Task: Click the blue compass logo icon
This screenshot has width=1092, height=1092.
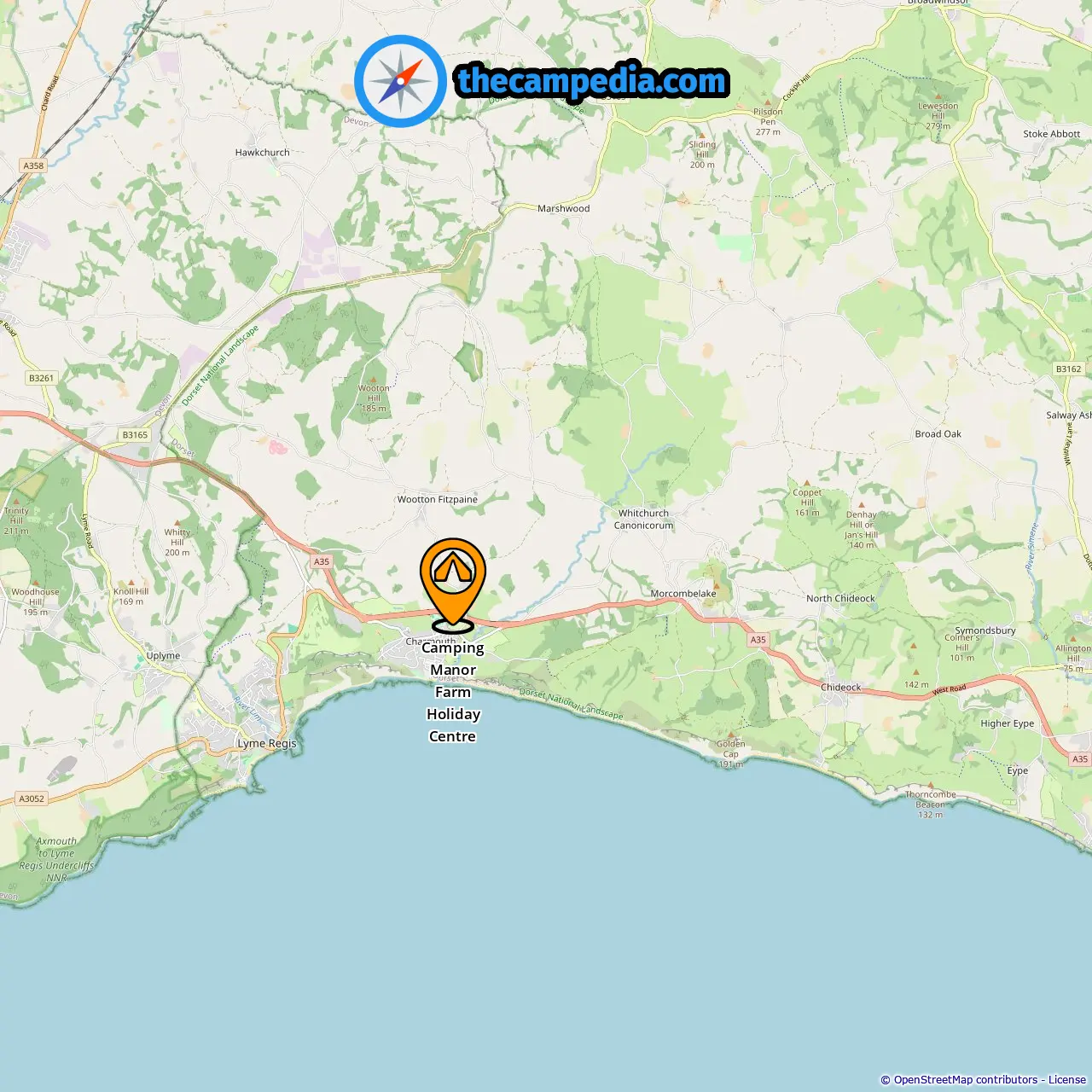Action: [400, 81]
